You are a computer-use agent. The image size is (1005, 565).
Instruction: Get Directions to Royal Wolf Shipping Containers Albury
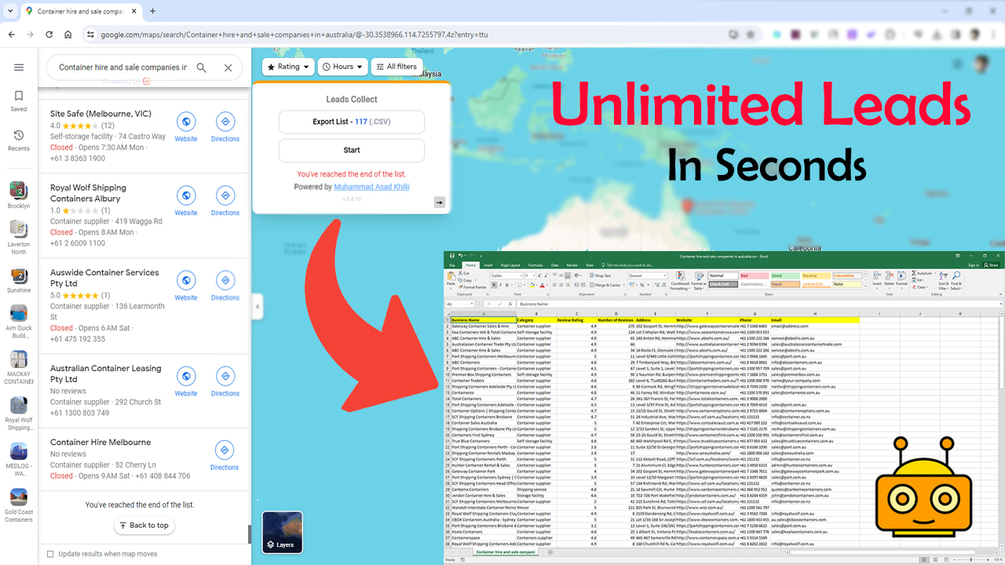coord(225,202)
